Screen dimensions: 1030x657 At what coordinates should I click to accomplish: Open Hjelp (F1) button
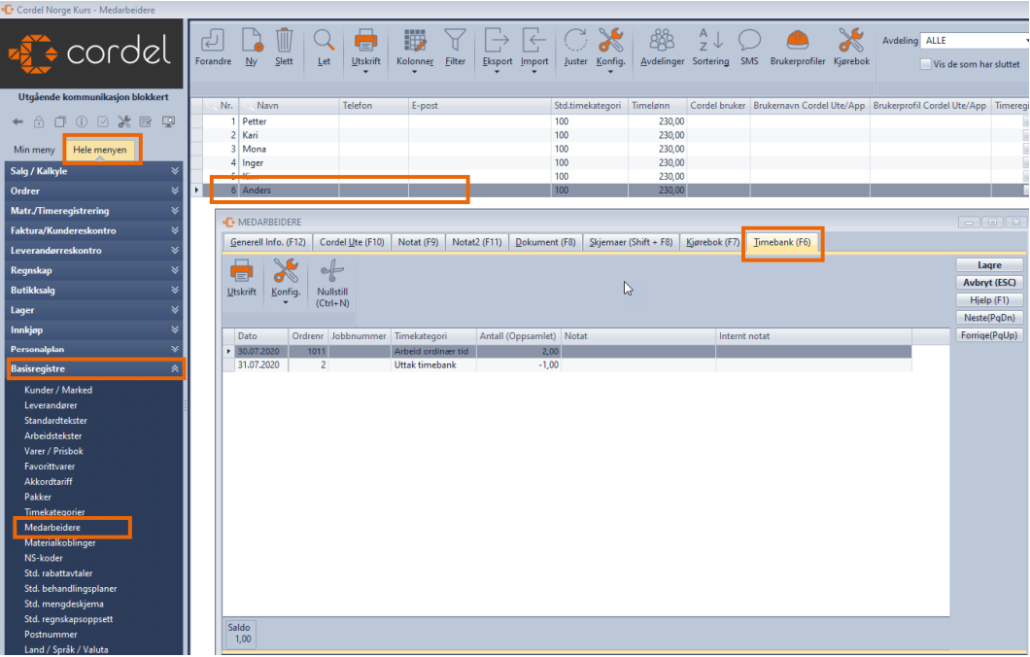(989, 300)
